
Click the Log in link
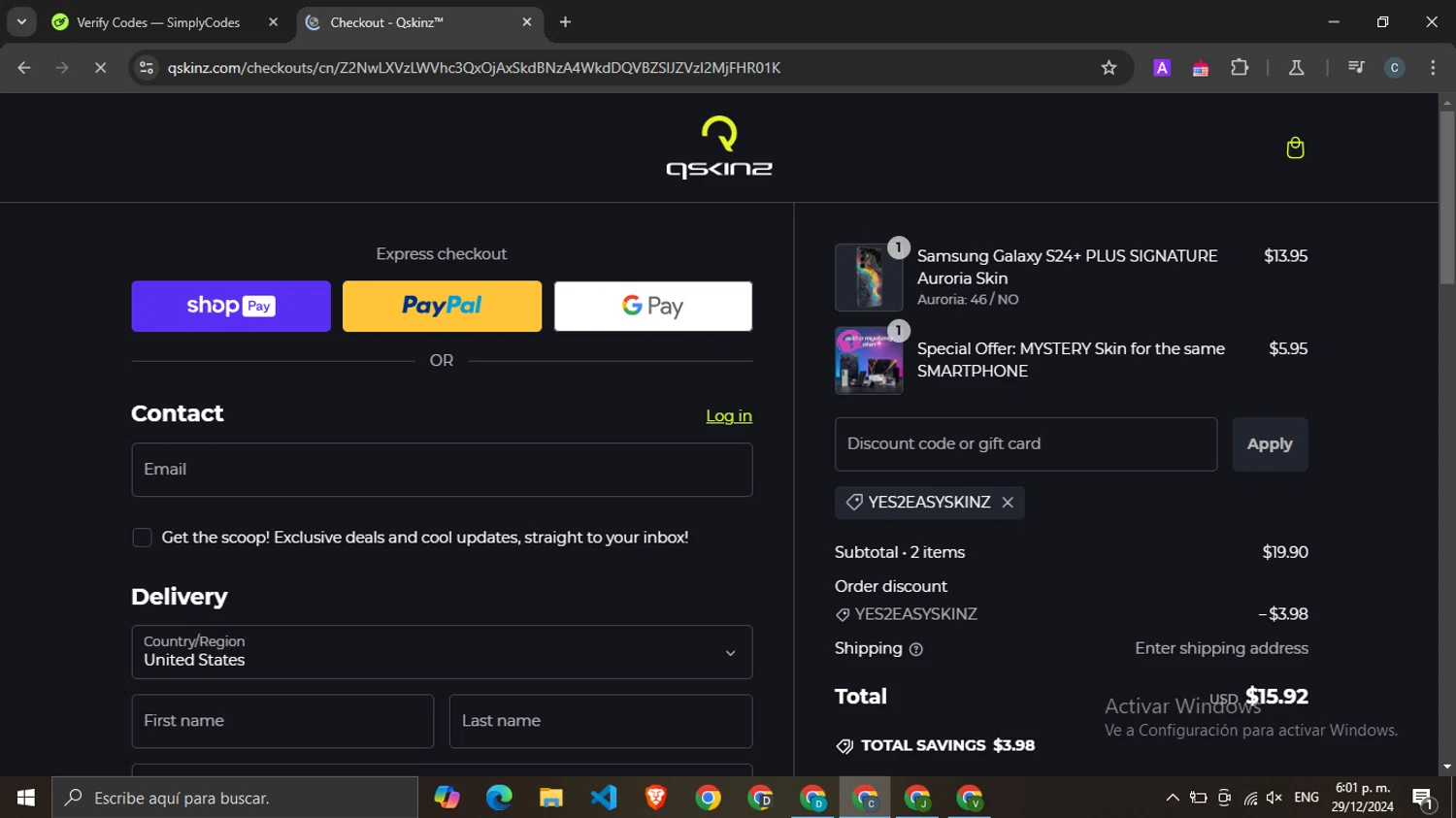[x=729, y=416]
